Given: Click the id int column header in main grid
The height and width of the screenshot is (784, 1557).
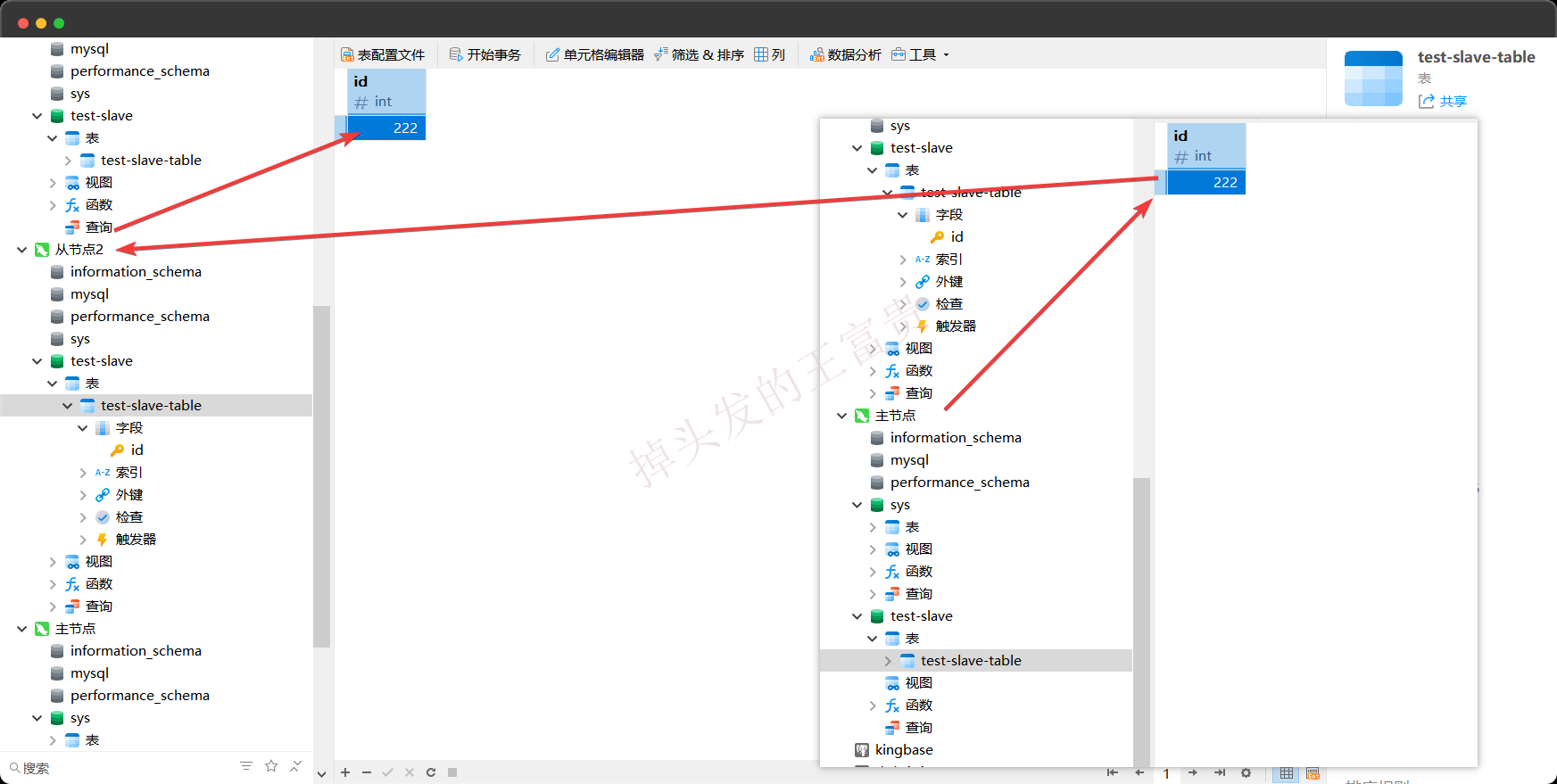Looking at the screenshot, I should tap(386, 91).
